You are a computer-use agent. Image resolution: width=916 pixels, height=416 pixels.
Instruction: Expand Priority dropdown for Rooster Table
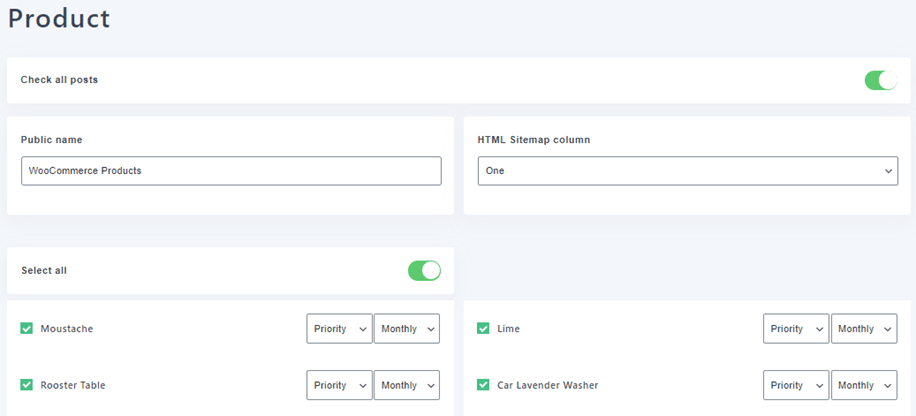339,385
